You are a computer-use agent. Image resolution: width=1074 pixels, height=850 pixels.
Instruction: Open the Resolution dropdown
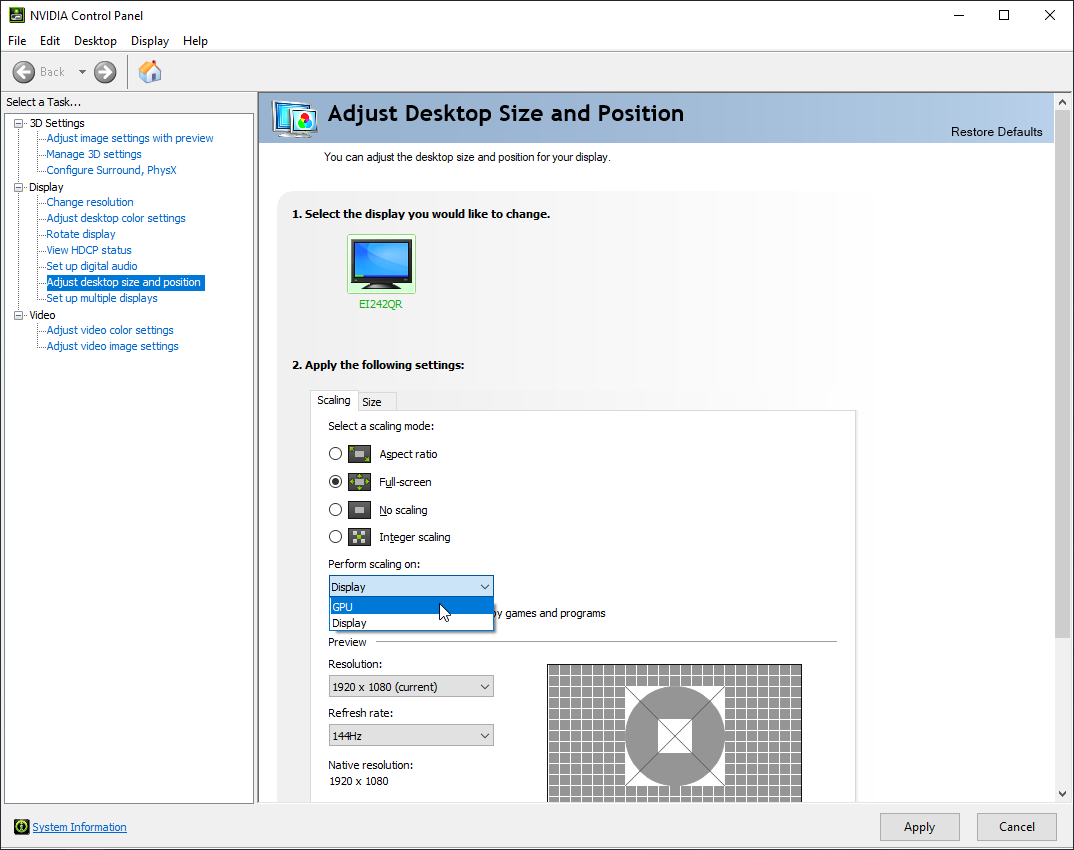(411, 686)
